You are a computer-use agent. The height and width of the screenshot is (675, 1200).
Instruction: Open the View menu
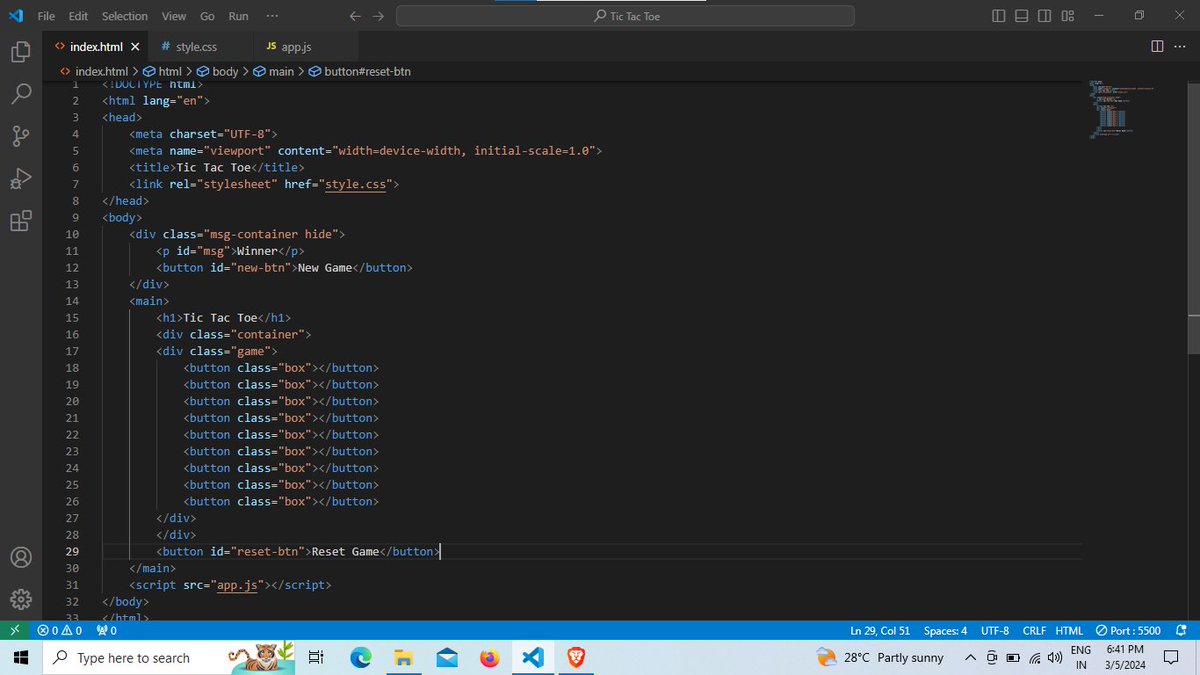pyautogui.click(x=174, y=16)
